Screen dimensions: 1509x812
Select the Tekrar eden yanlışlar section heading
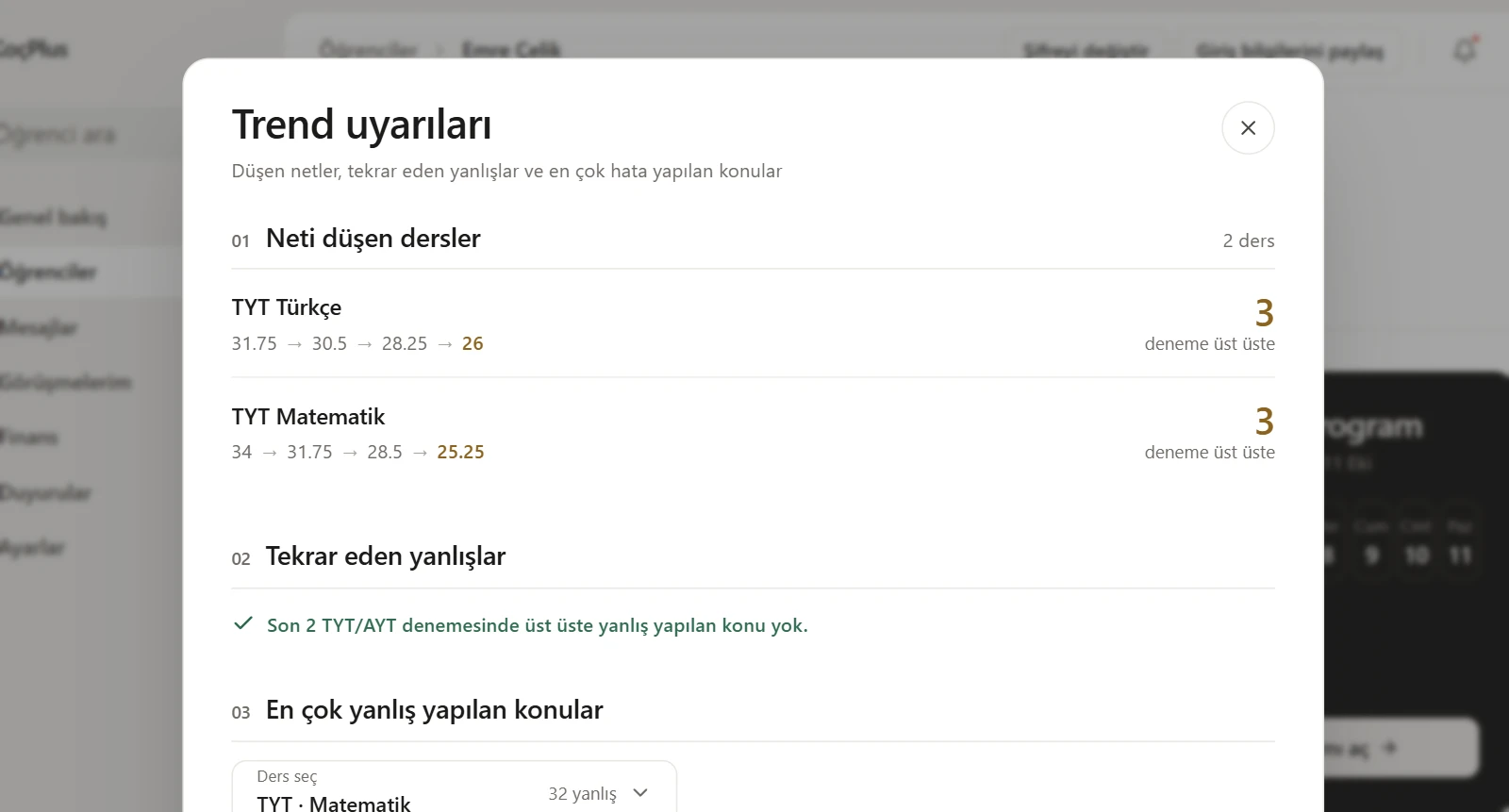[386, 556]
